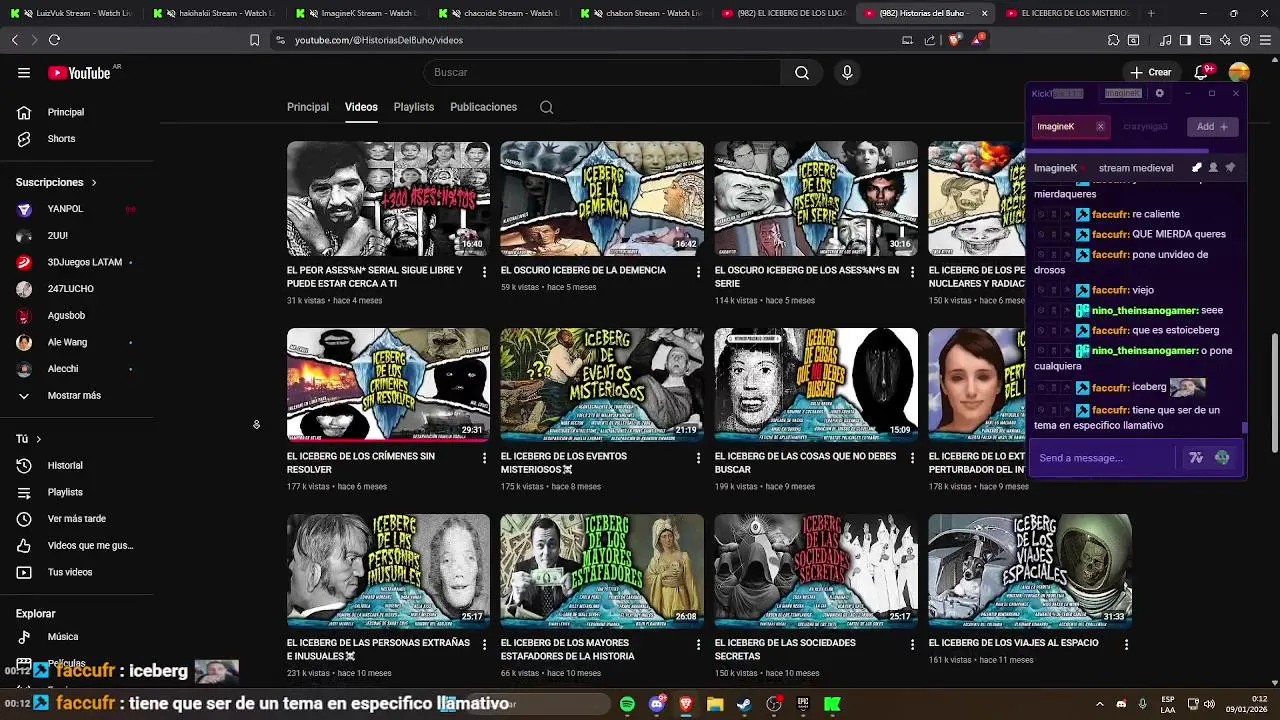The image size is (1280, 720).
Task: Click the YouTube search input field
Action: click(x=602, y=72)
